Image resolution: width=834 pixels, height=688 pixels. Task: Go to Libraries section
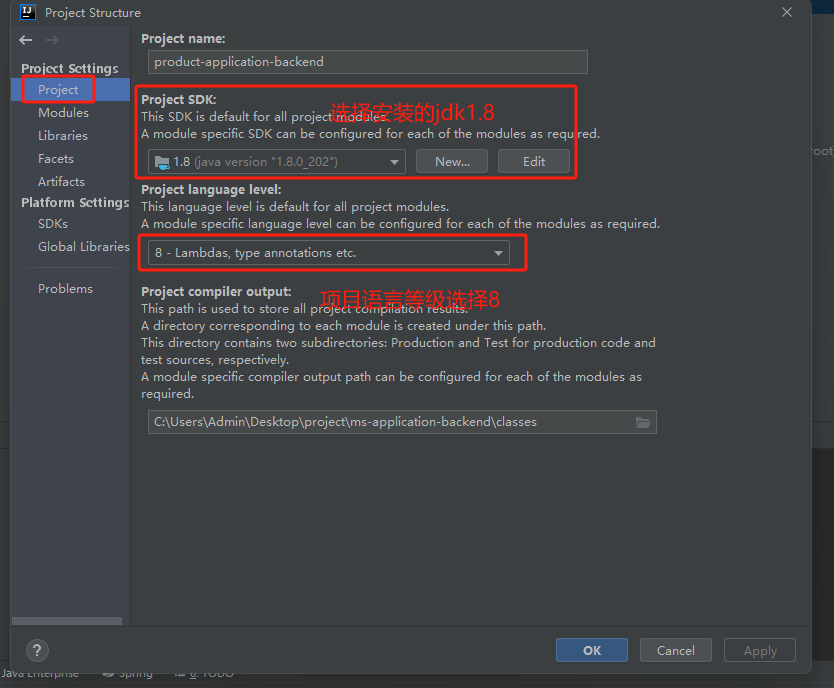pyautogui.click(x=63, y=136)
